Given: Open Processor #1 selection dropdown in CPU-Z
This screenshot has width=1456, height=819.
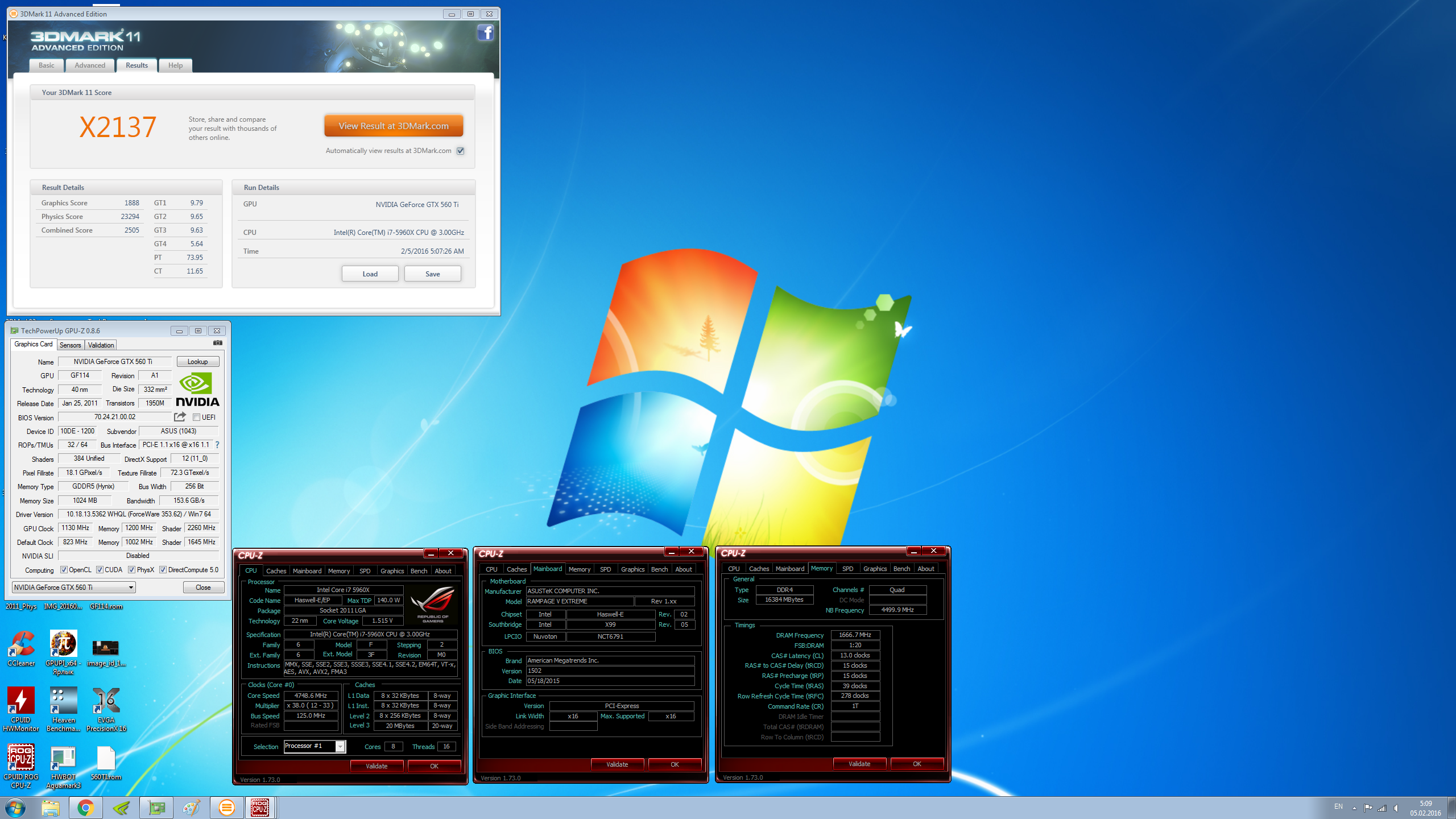Looking at the screenshot, I should click(x=315, y=746).
